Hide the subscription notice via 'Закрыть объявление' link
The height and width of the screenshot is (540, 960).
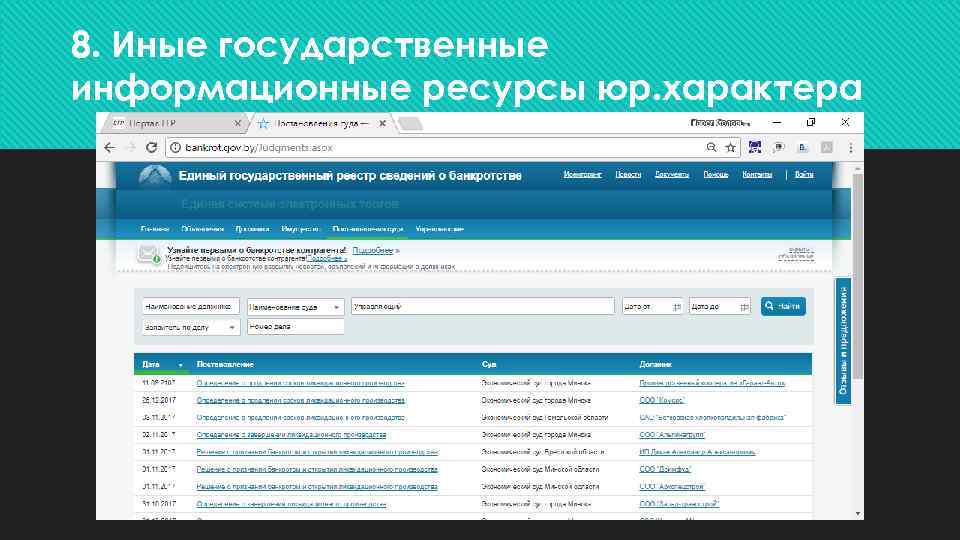point(796,253)
